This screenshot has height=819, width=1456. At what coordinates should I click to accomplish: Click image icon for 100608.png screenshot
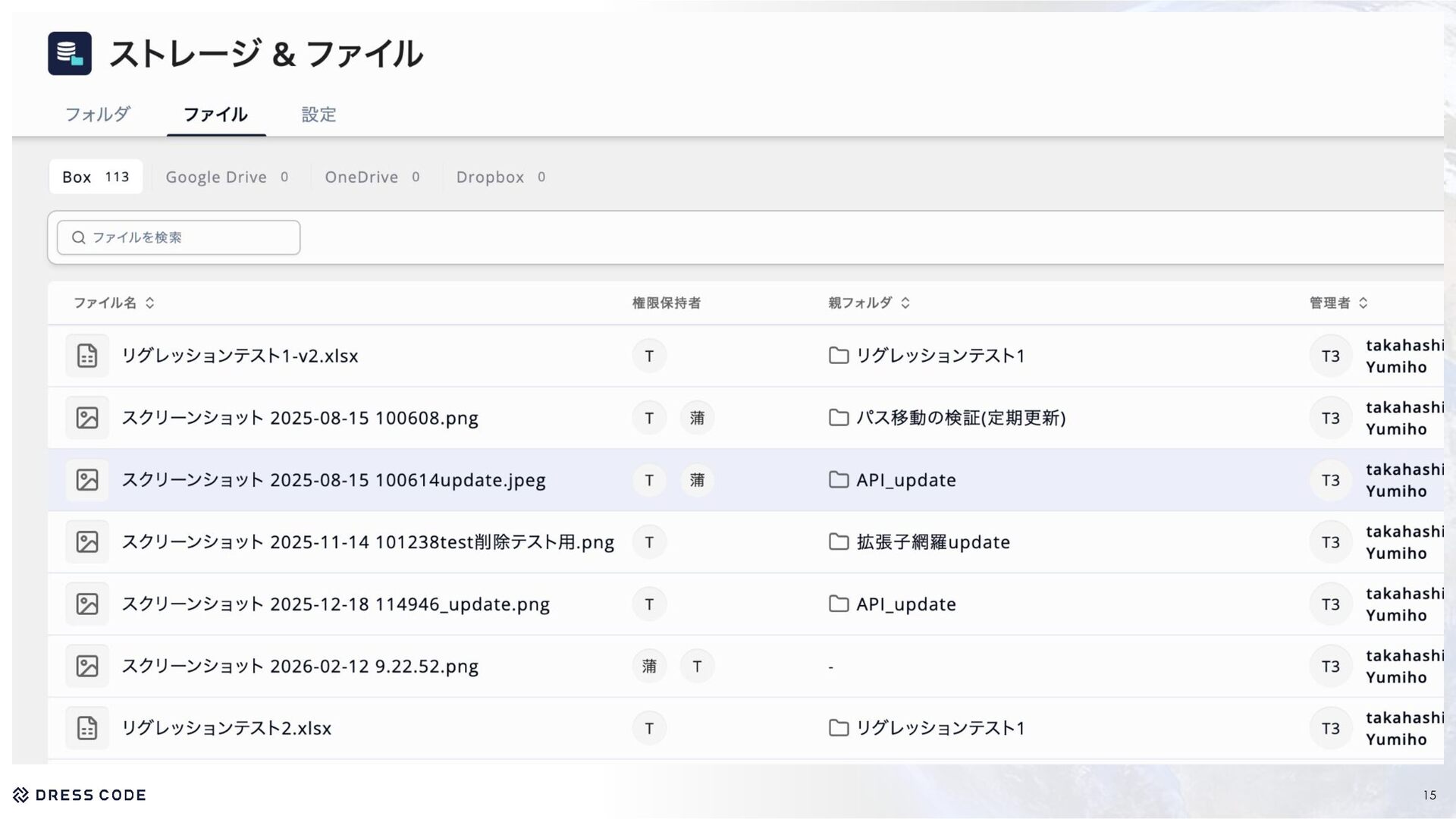pyautogui.click(x=87, y=418)
